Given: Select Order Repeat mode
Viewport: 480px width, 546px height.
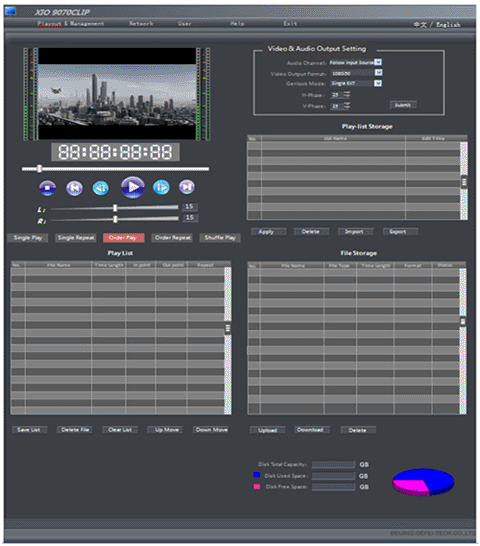Looking at the screenshot, I should tap(172, 238).
